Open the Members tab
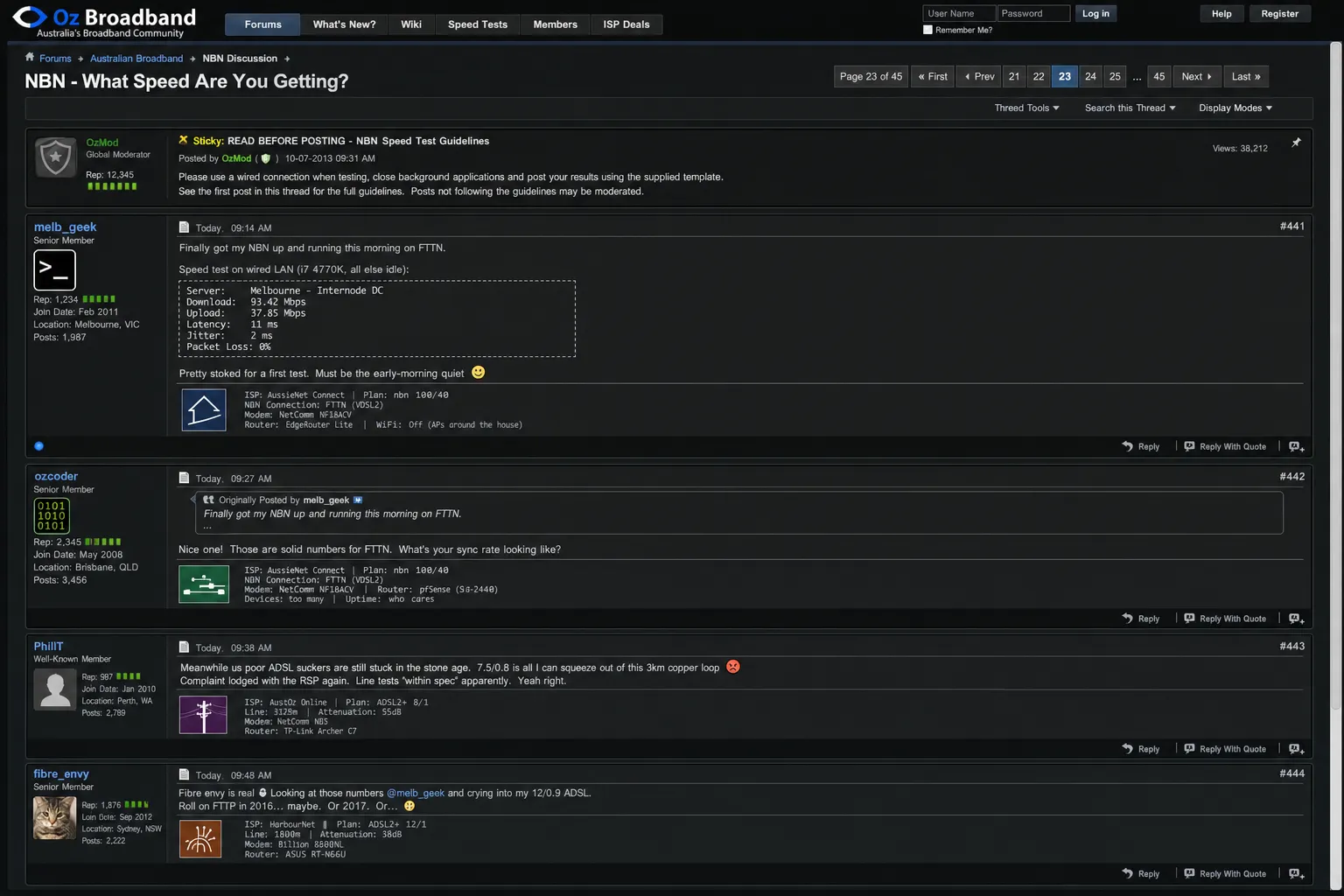Image resolution: width=1344 pixels, height=896 pixels. pos(555,24)
